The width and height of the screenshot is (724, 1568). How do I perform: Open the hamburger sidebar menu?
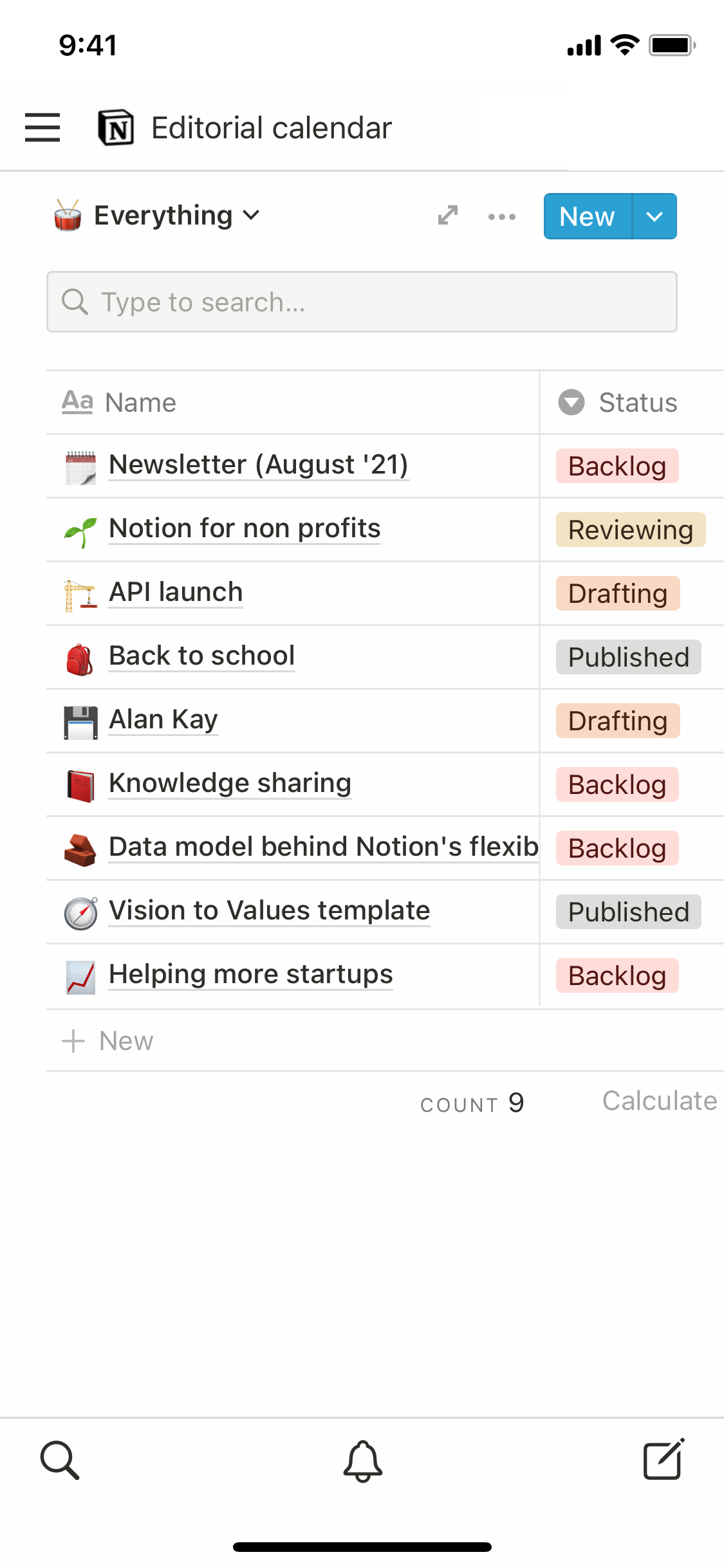[42, 127]
